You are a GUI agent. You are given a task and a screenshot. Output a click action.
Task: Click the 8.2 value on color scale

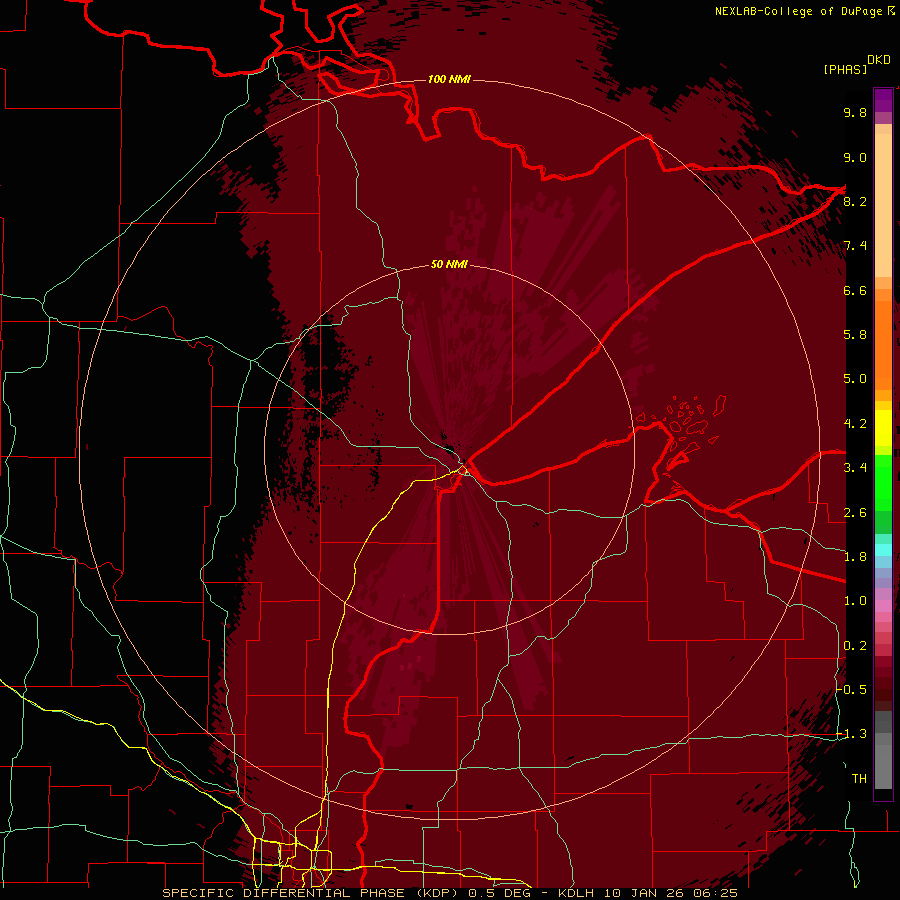coord(855,201)
